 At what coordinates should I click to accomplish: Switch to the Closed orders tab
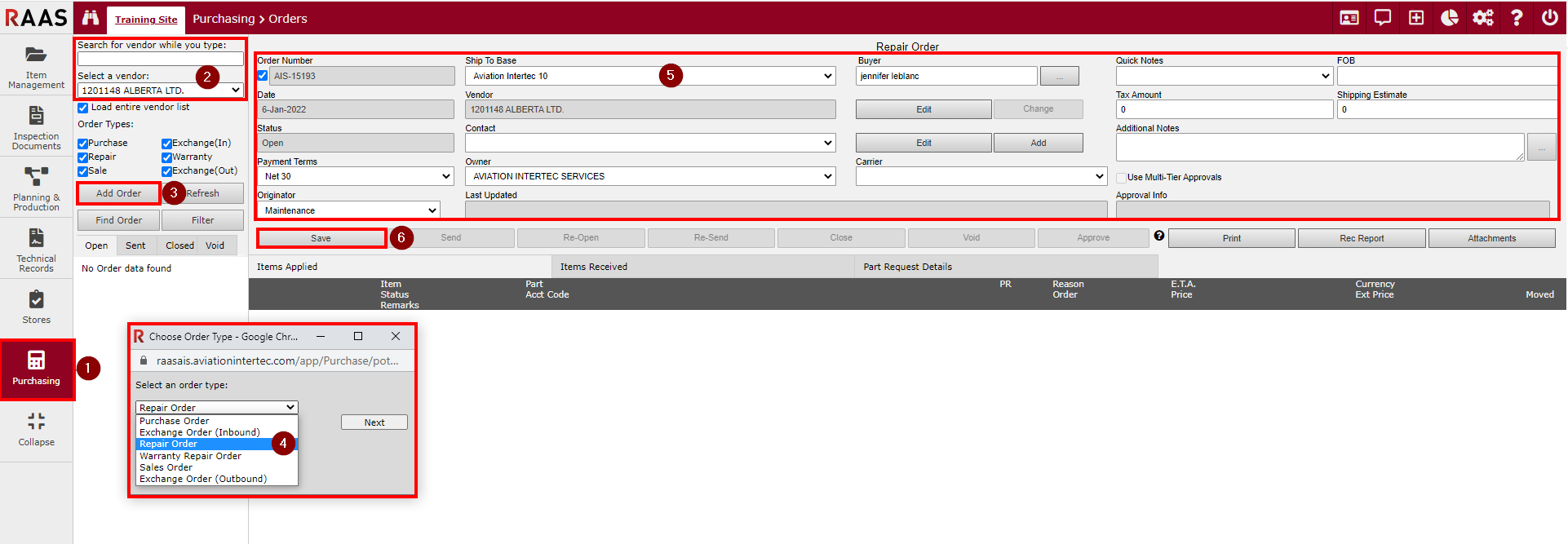tap(179, 245)
